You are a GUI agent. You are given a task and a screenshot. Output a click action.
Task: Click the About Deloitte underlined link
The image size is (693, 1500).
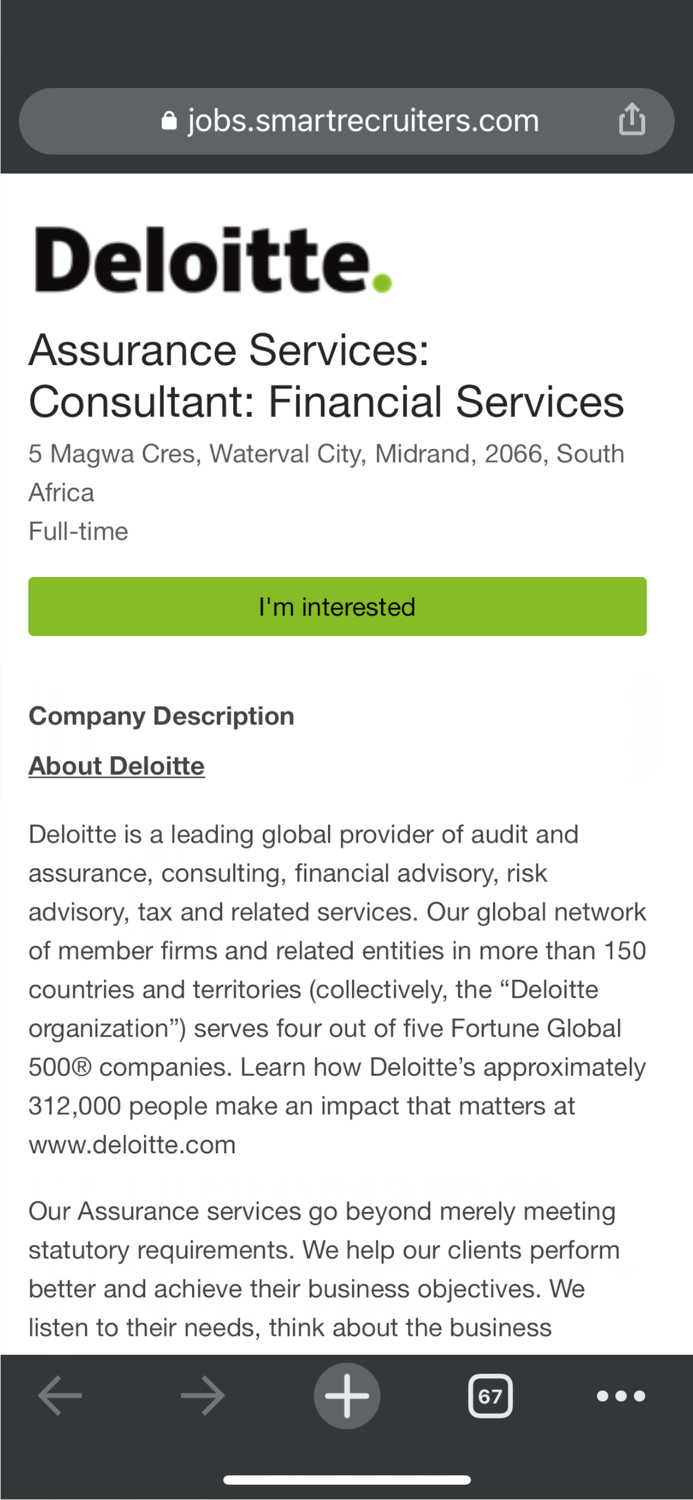[x=117, y=766]
